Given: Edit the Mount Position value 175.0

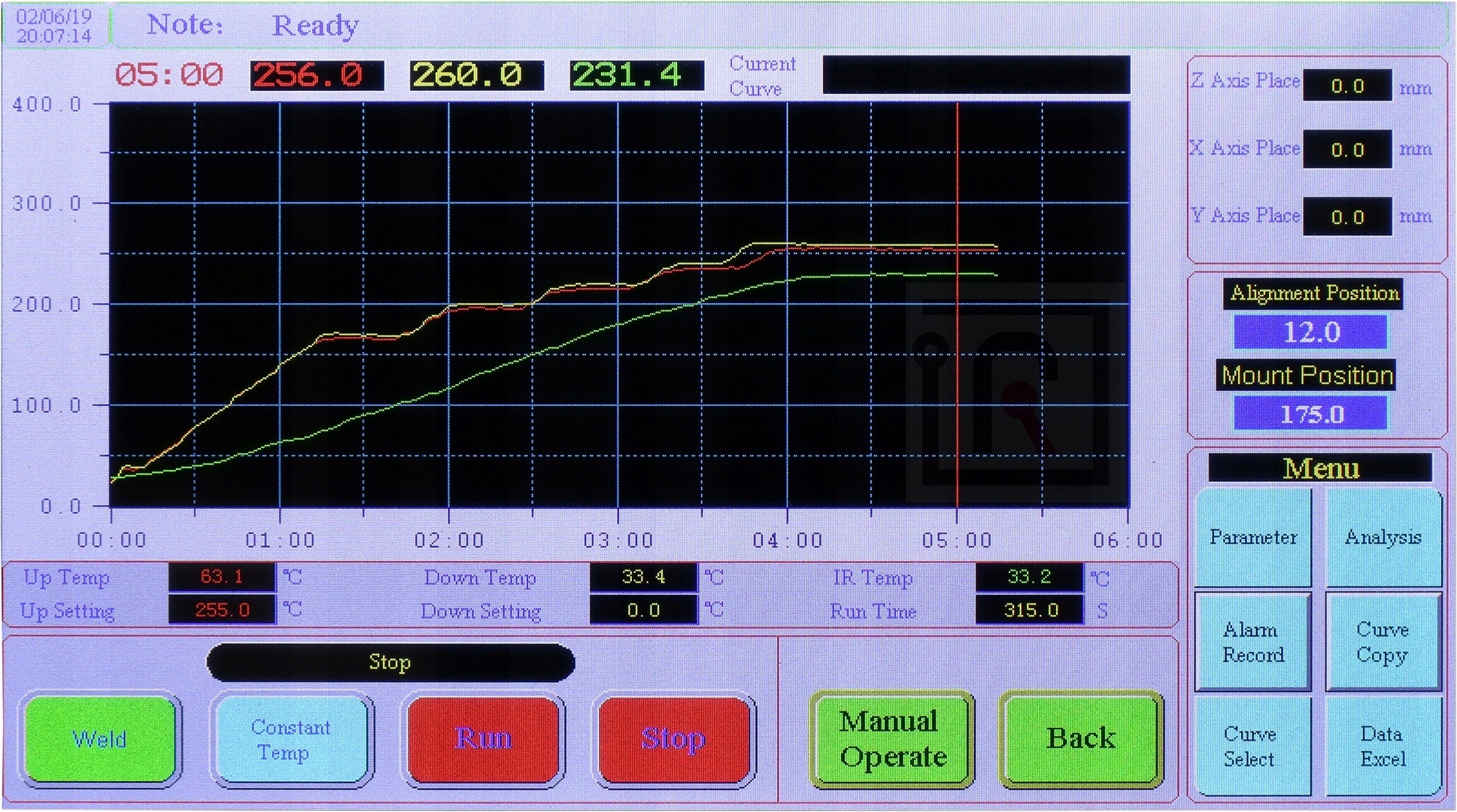Looking at the screenshot, I should click(1310, 414).
